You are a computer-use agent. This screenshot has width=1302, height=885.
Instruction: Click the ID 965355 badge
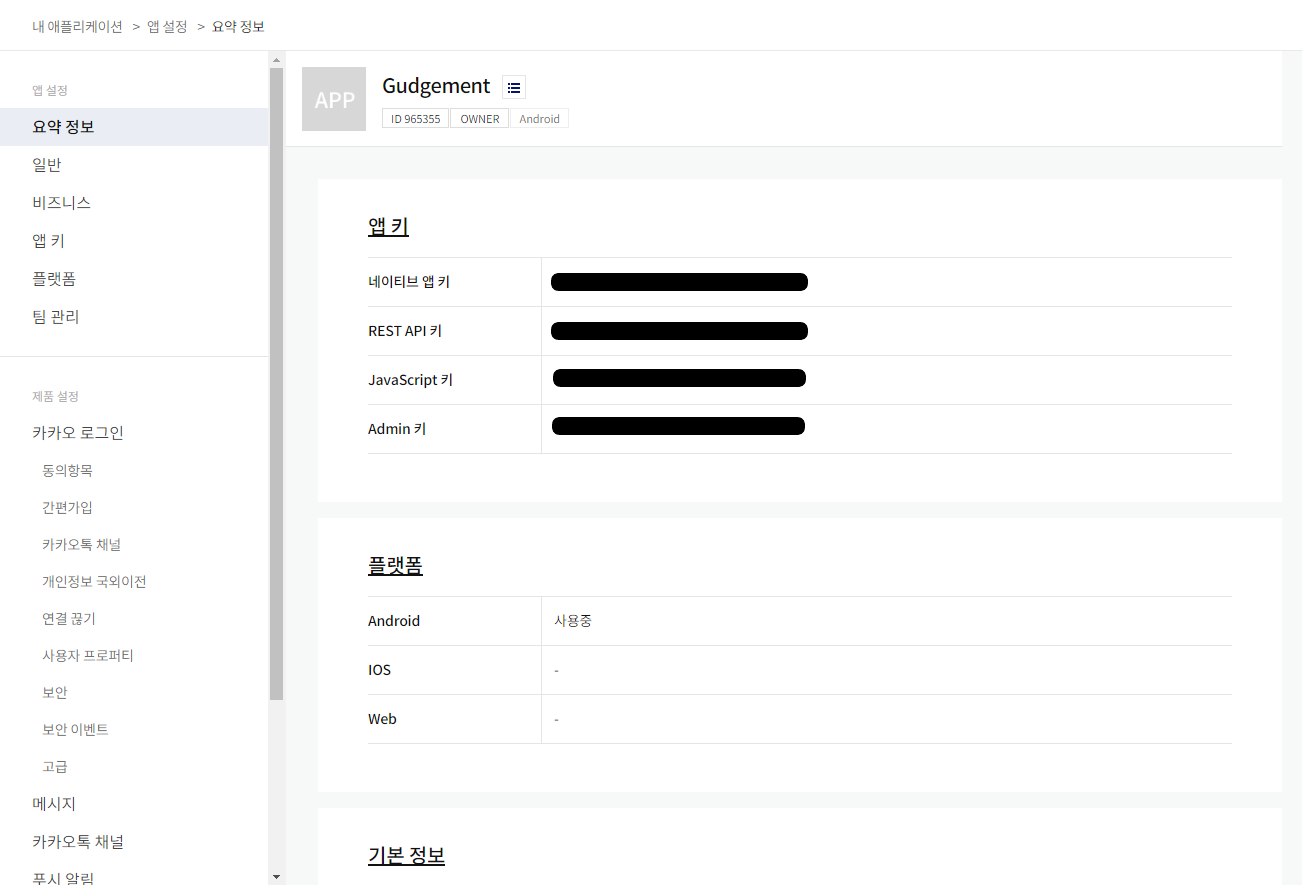tap(415, 119)
